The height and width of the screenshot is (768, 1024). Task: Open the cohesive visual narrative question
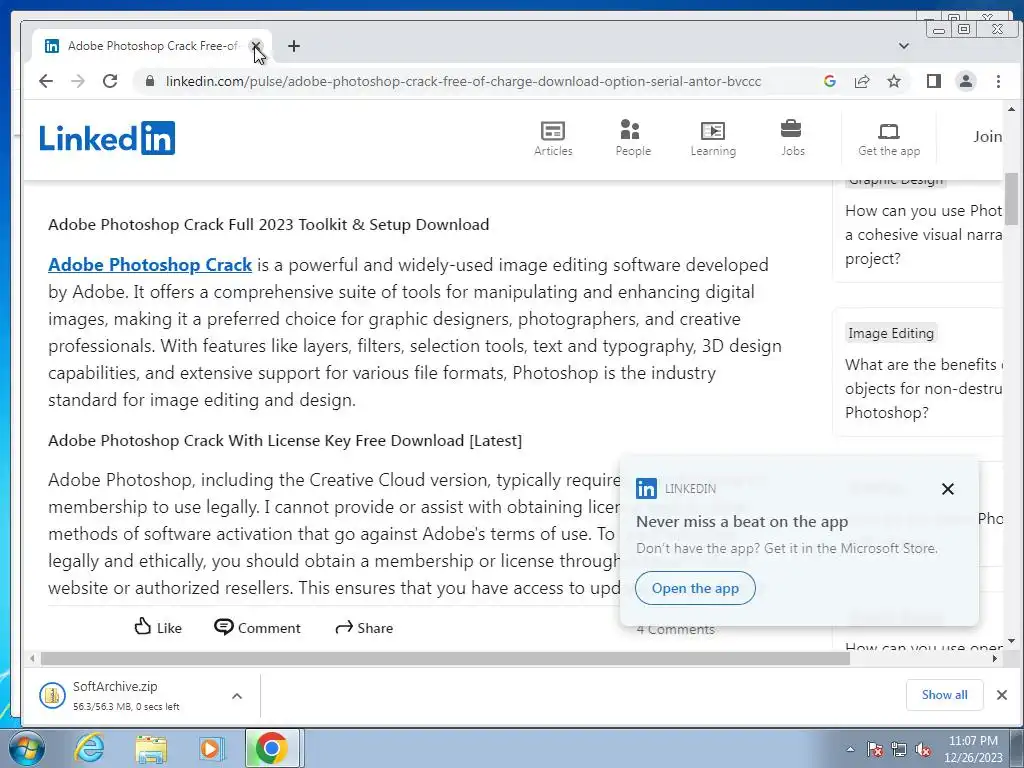(x=923, y=234)
